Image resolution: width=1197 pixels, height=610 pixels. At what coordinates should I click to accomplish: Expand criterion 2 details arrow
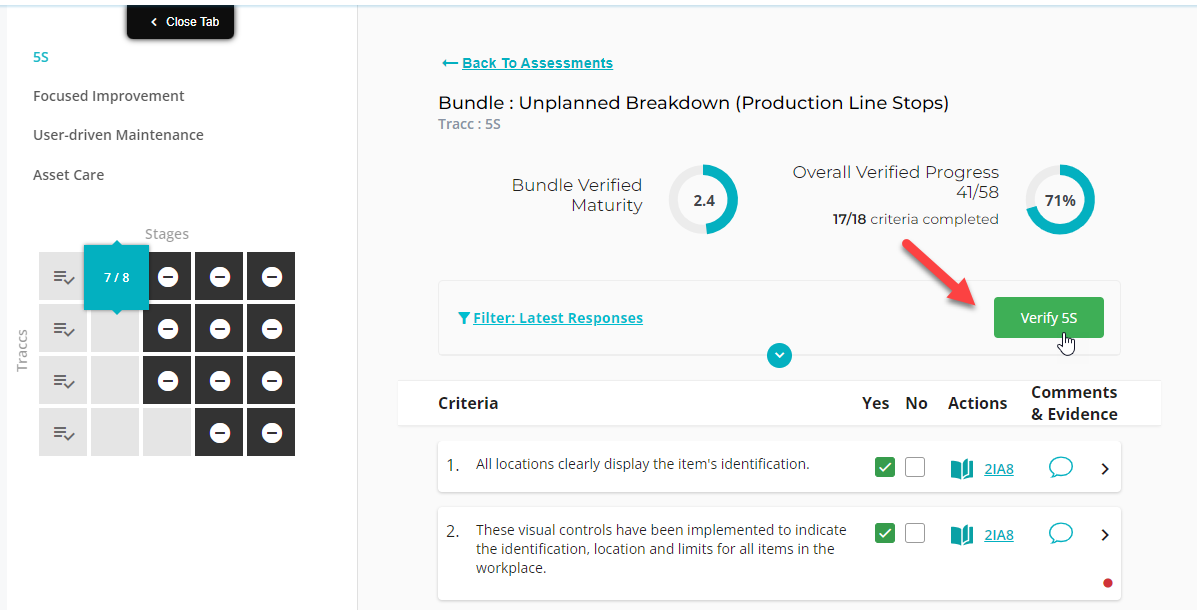point(1105,534)
